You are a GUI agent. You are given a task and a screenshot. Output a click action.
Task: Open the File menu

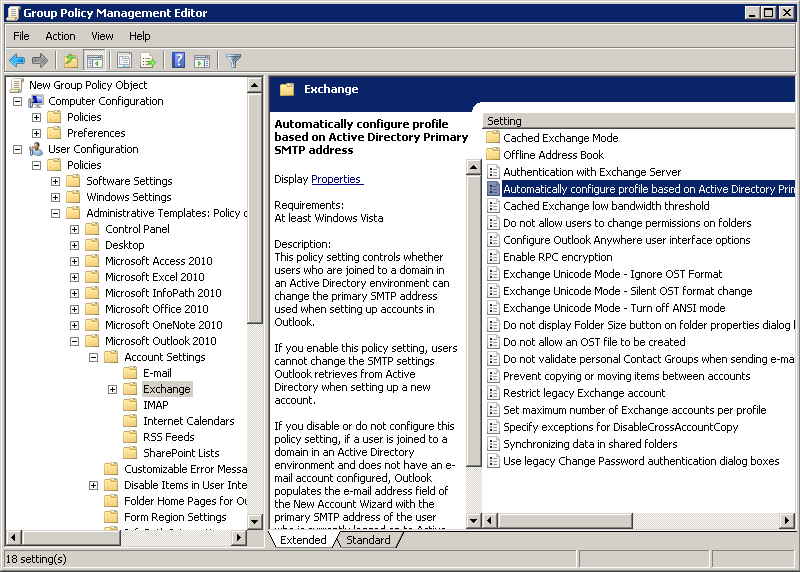(x=21, y=36)
